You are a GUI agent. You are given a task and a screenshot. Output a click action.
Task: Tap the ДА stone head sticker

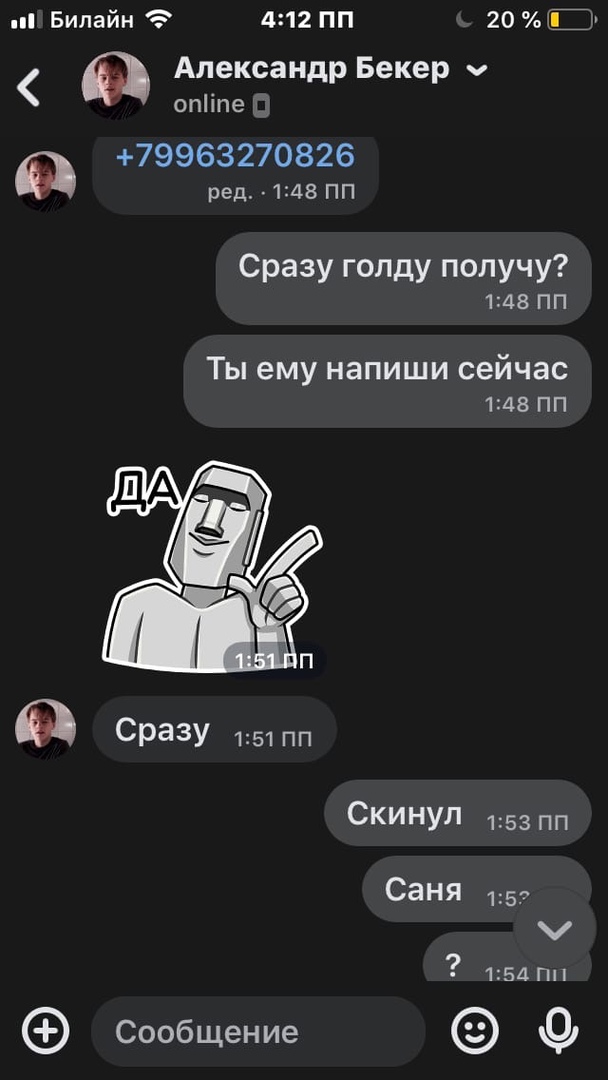(214, 566)
